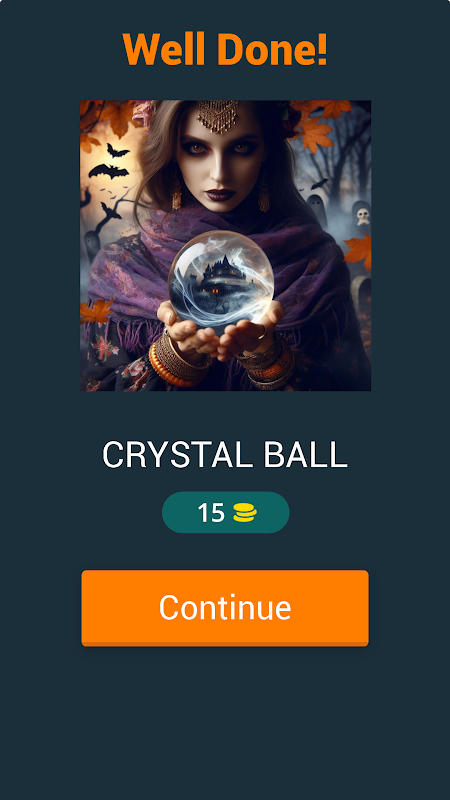Tap the skull-faced ghost in the picture

point(362,216)
